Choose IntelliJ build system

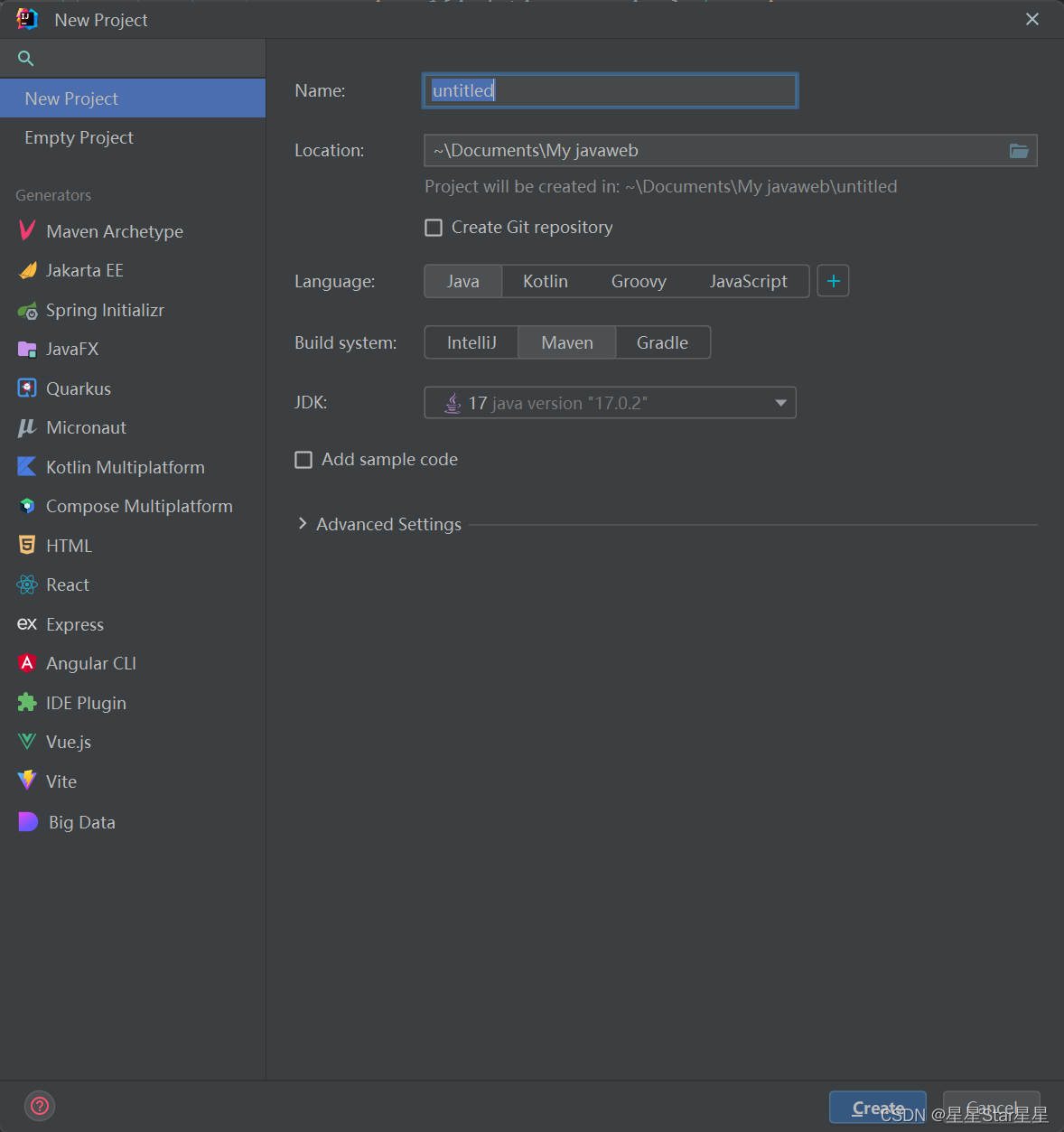pyautogui.click(x=471, y=342)
